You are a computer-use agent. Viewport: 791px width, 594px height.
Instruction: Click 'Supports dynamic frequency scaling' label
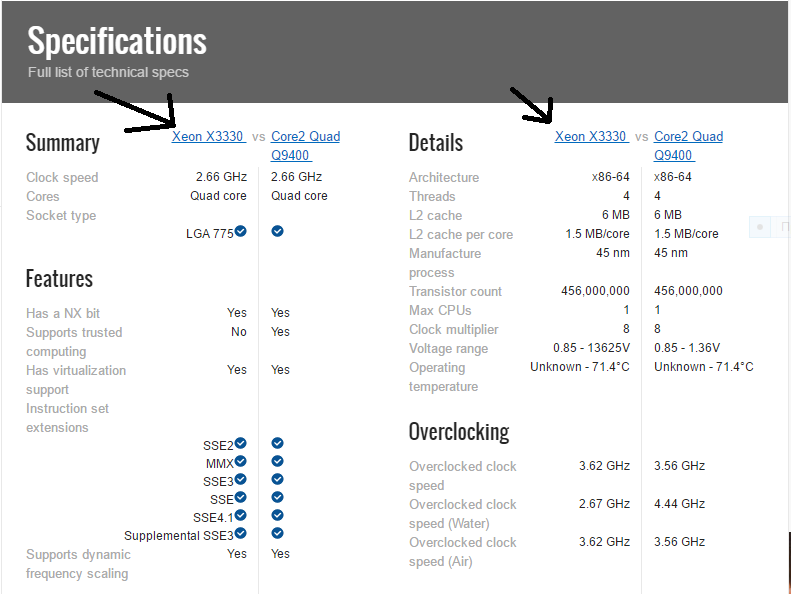78,564
